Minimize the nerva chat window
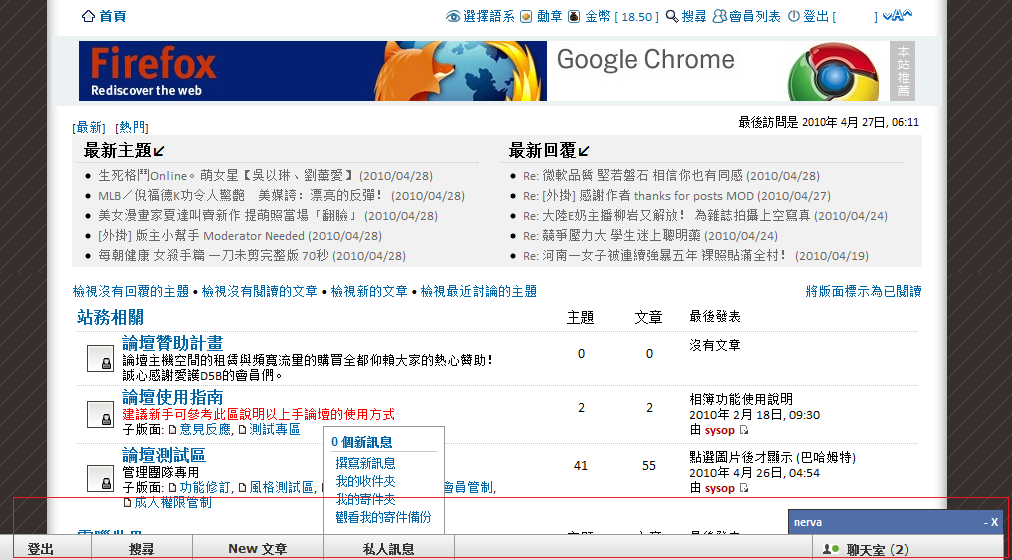Viewport: 1012px width, 560px height. pos(986,523)
